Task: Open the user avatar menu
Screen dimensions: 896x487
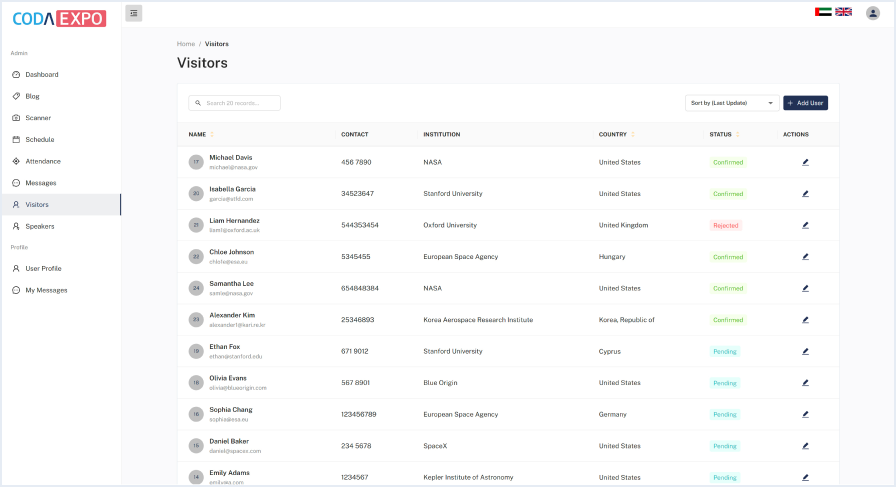Action: (873, 13)
